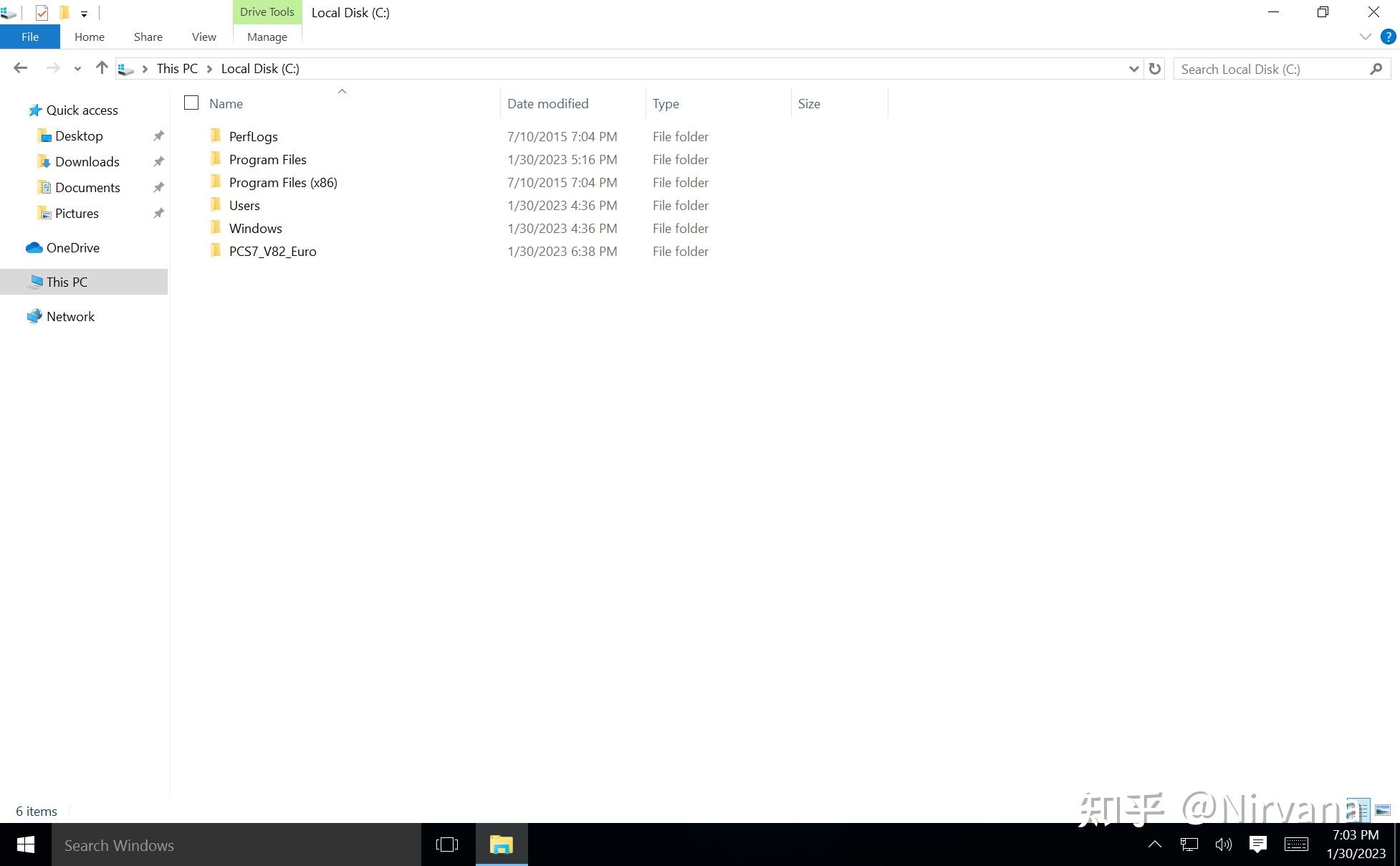Open the PCS7_V82_Euro folder

pos(272,252)
